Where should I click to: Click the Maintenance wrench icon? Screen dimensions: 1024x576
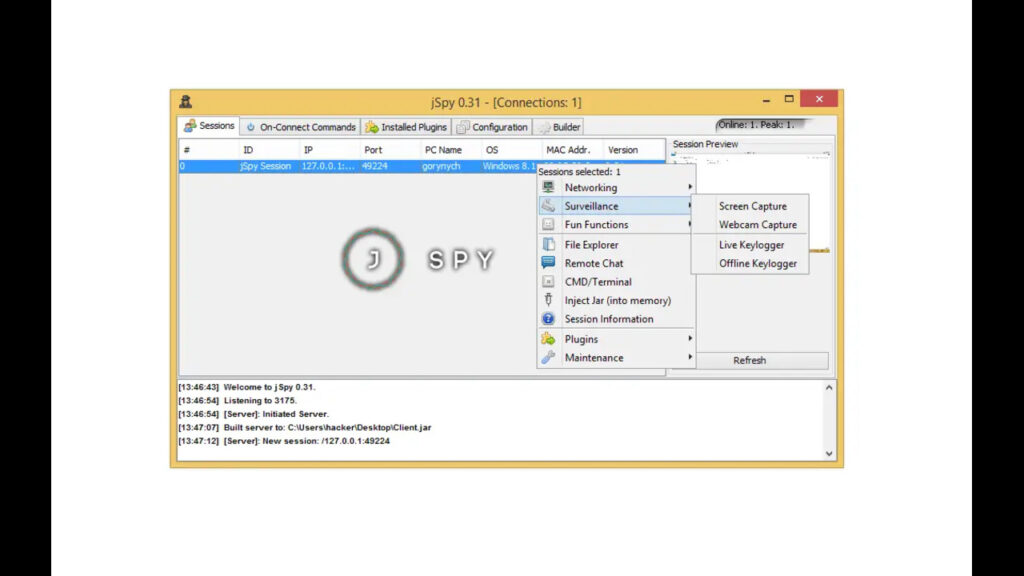pos(548,357)
